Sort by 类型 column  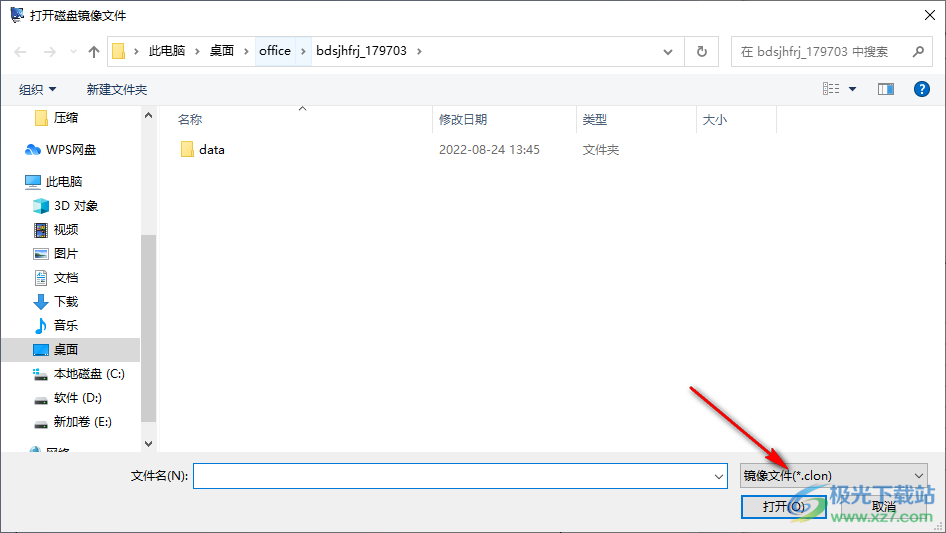(x=594, y=120)
